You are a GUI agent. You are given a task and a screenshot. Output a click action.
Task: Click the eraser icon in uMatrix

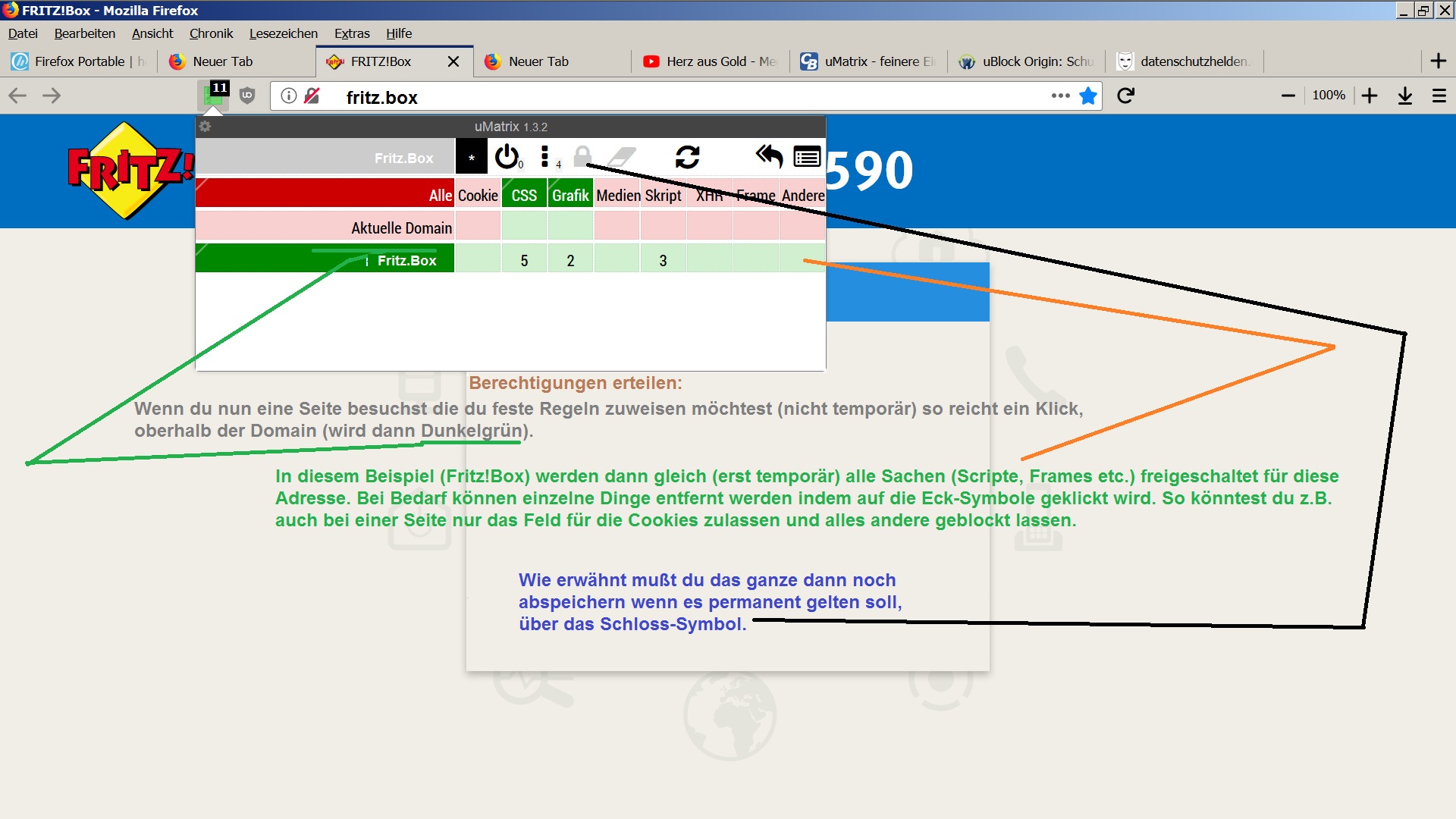pyautogui.click(x=622, y=157)
